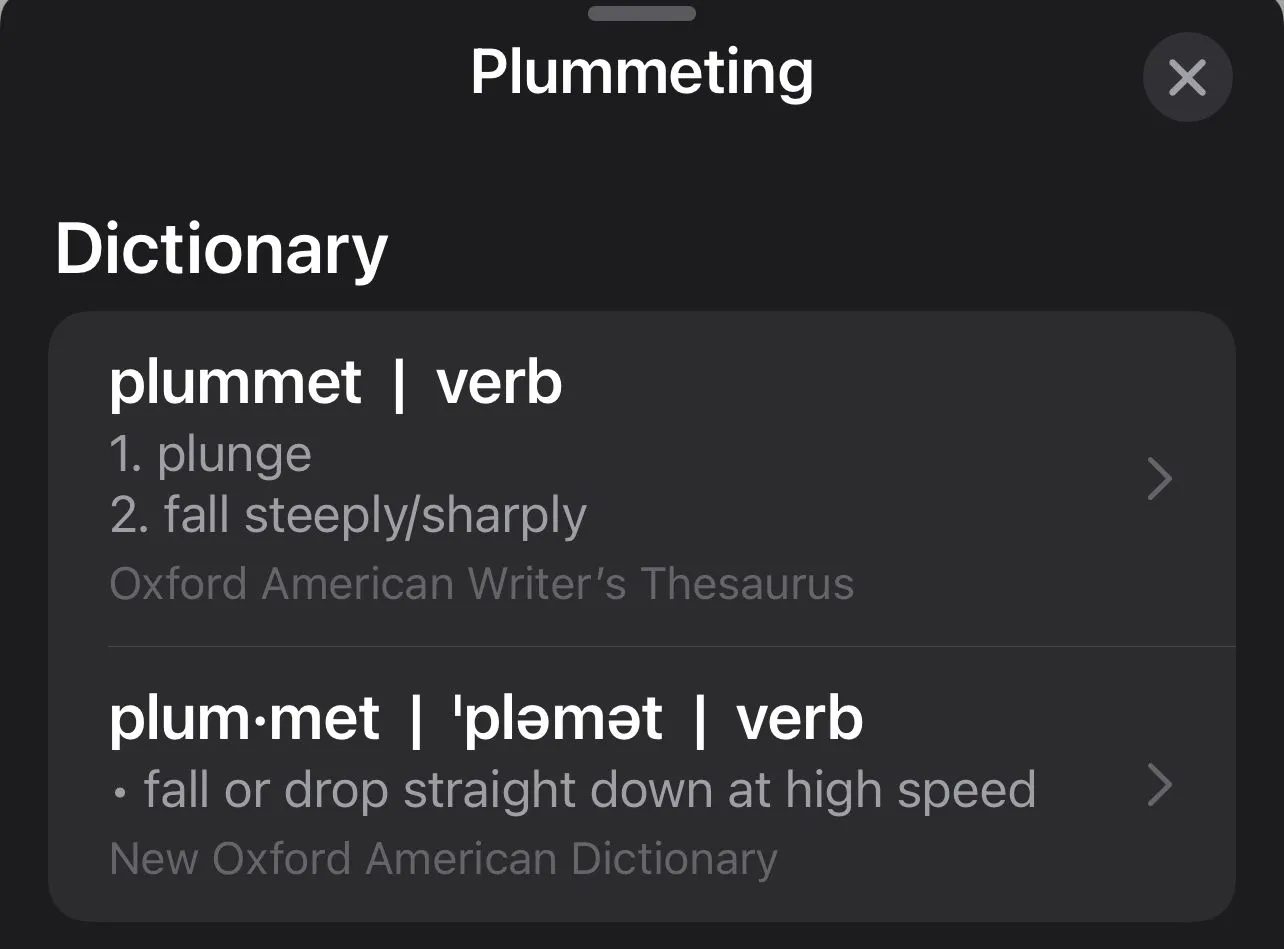The image size is (1284, 949).
Task: Click '2. fall steeply/sharply' synonym line
Action: (x=348, y=516)
